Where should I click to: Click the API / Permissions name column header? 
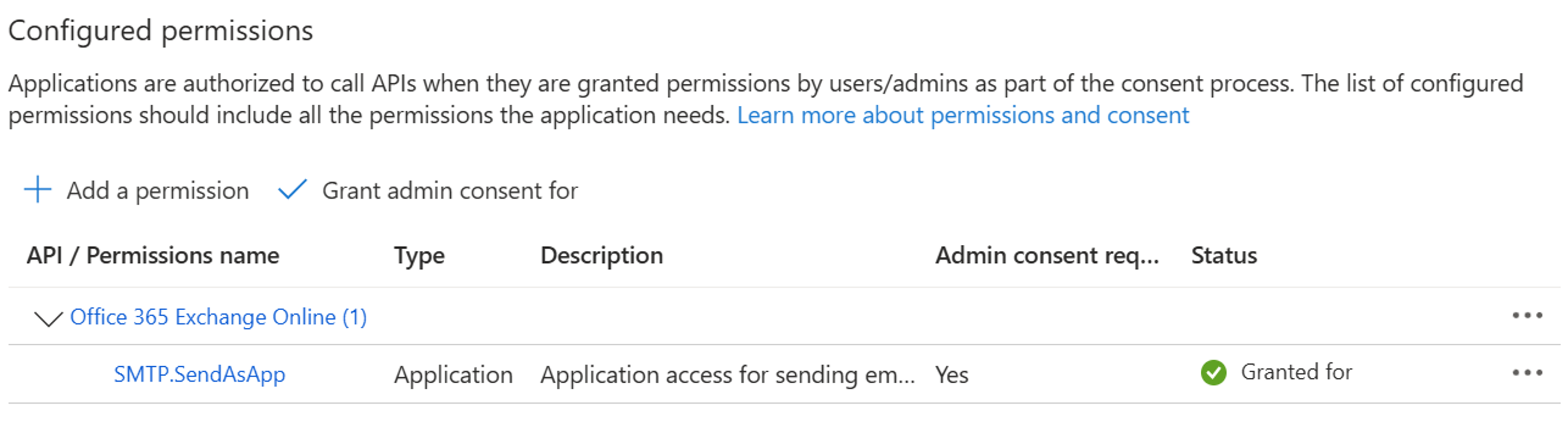154,255
